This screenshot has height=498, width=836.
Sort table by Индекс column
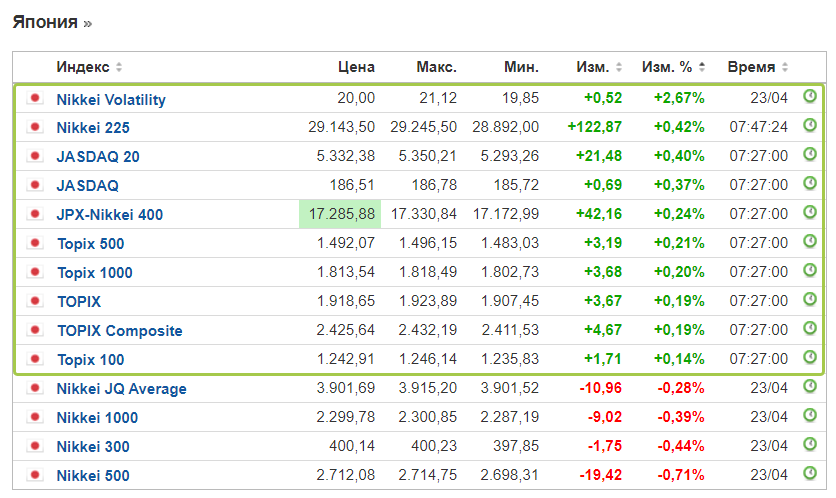pos(89,67)
